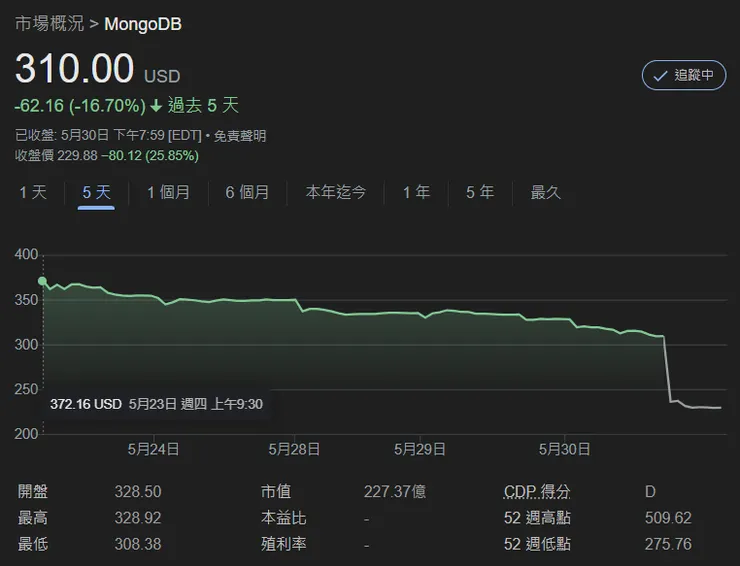Select the 最久 max range tab
This screenshot has height=566, width=740.
click(x=546, y=192)
